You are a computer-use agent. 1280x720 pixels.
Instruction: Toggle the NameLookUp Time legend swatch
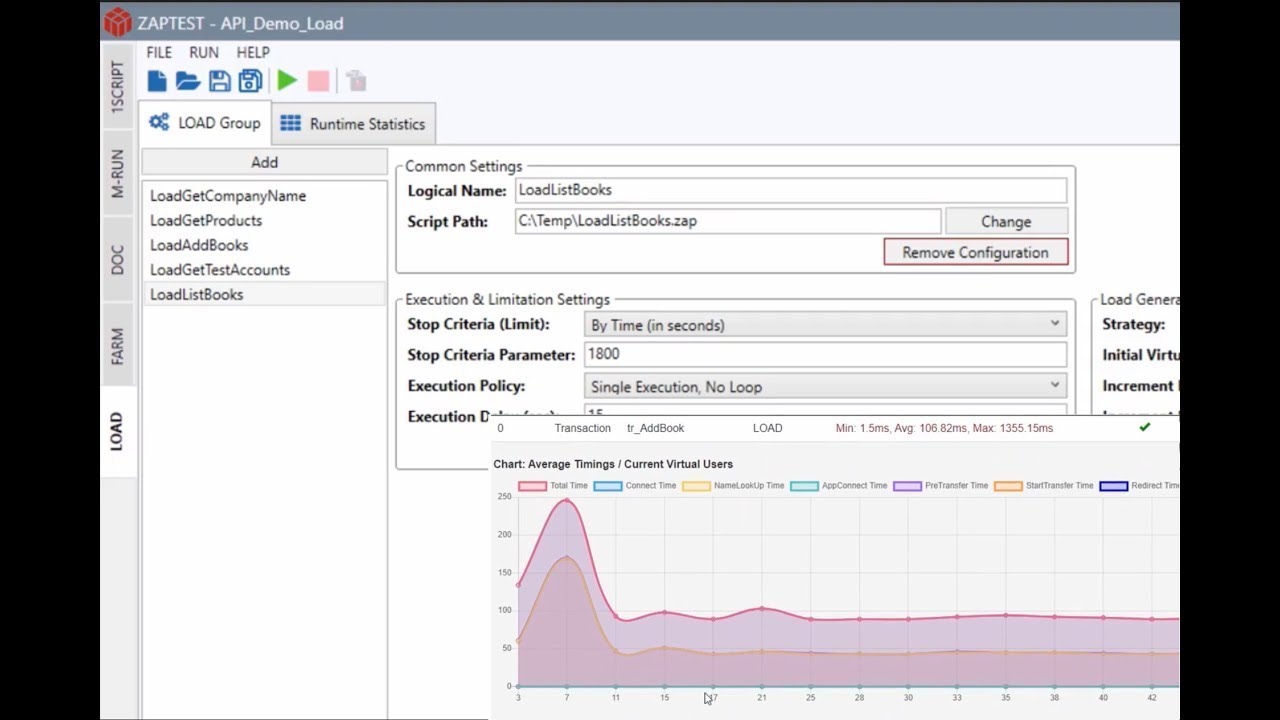[x=696, y=486]
